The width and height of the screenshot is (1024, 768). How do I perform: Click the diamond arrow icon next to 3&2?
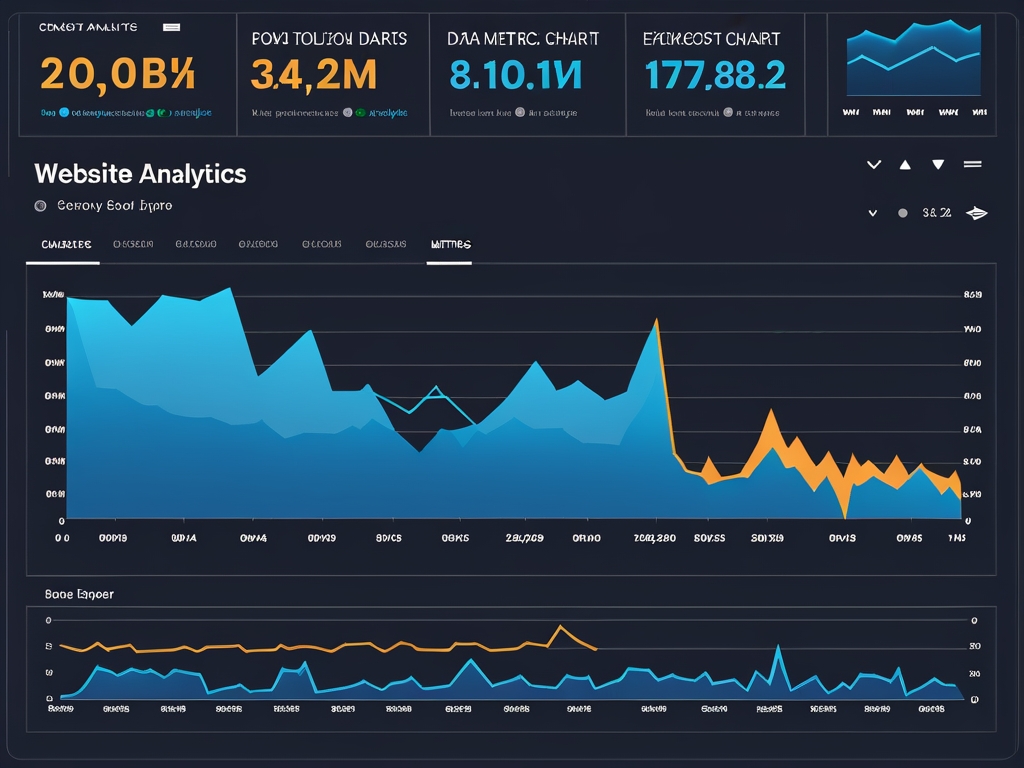pos(977,213)
